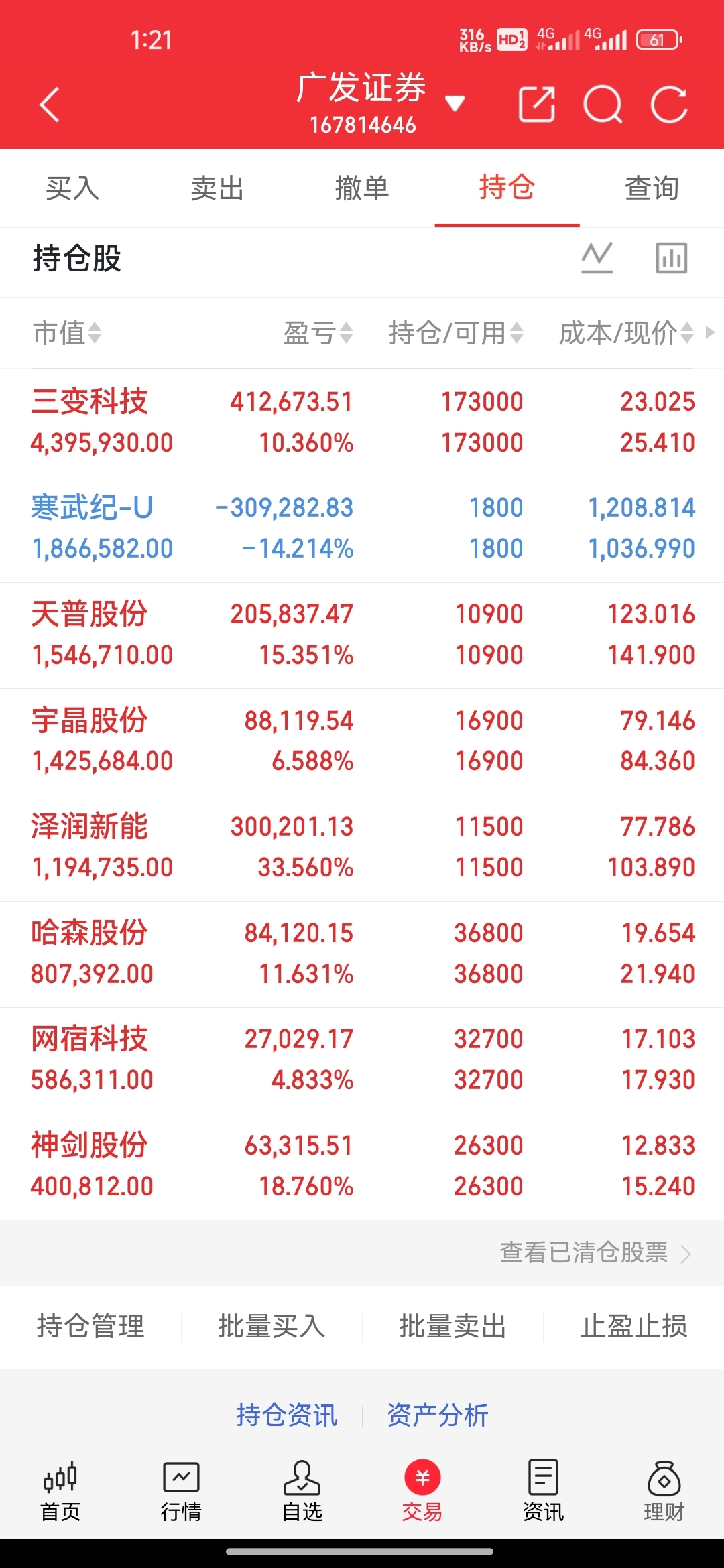The height and width of the screenshot is (1568, 724).
Task: Open the share/export icon
Action: [x=537, y=105]
